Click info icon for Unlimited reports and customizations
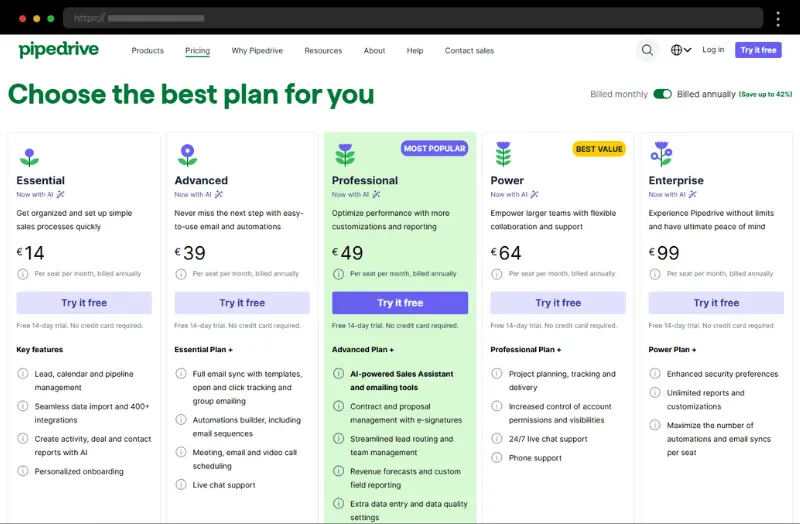800x524 pixels. (655, 392)
